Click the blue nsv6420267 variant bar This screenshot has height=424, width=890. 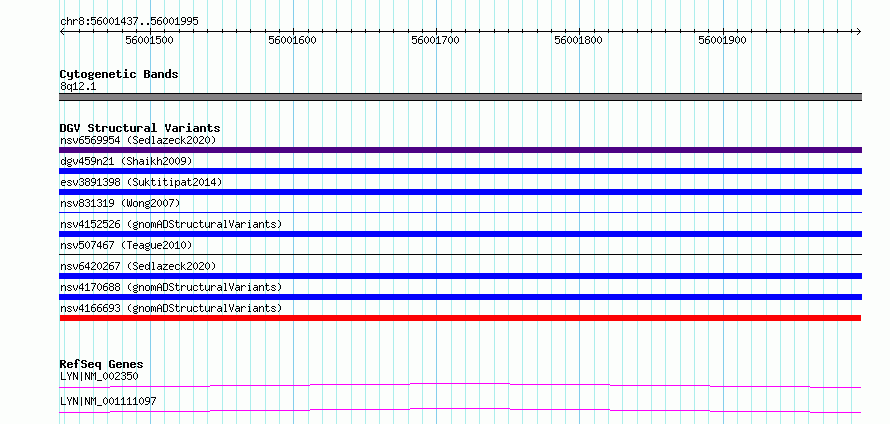(x=460, y=276)
